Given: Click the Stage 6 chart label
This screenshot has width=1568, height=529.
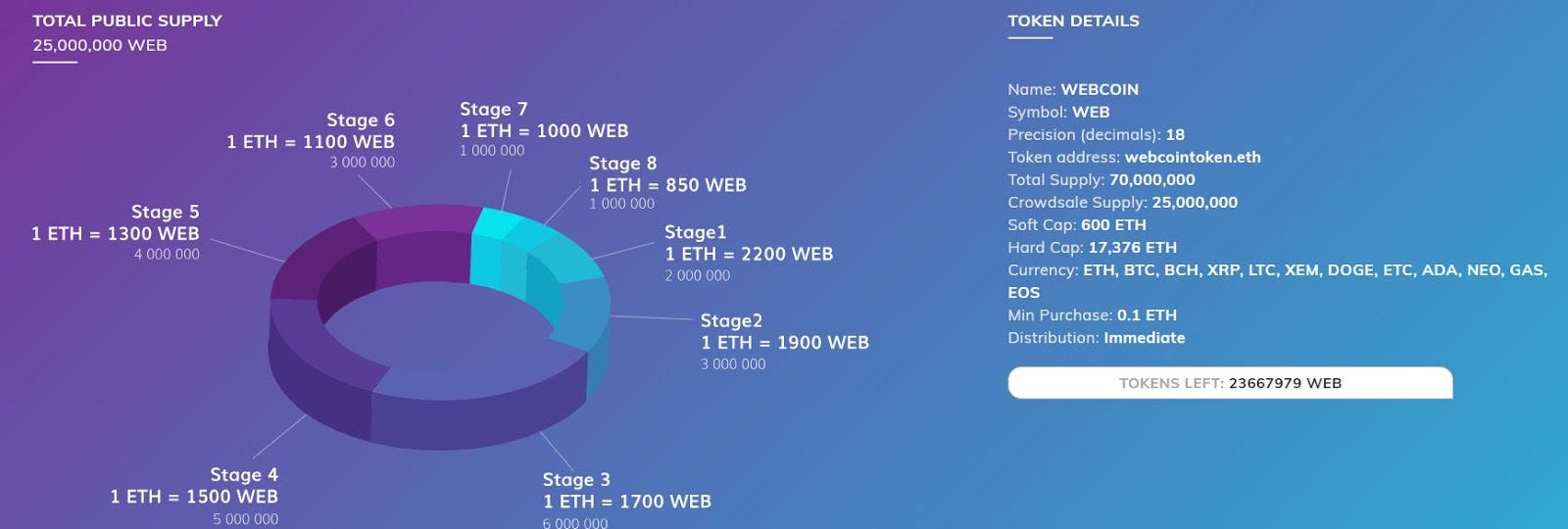Looking at the screenshot, I should tap(361, 120).
